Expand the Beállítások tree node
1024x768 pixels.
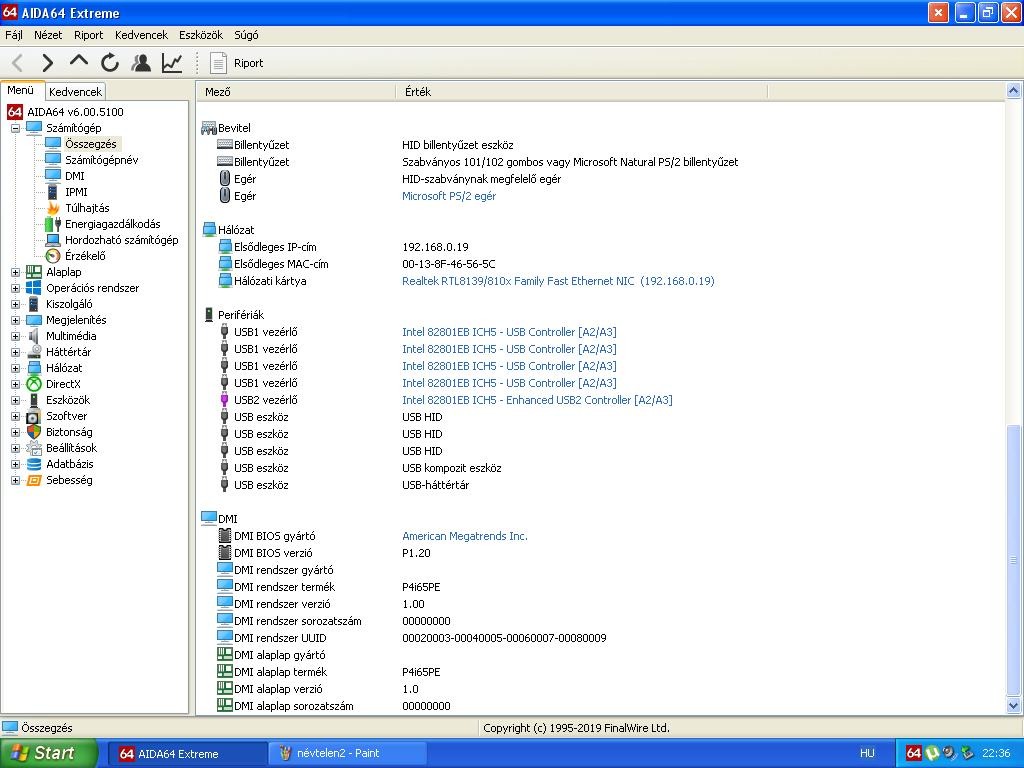click(15, 448)
